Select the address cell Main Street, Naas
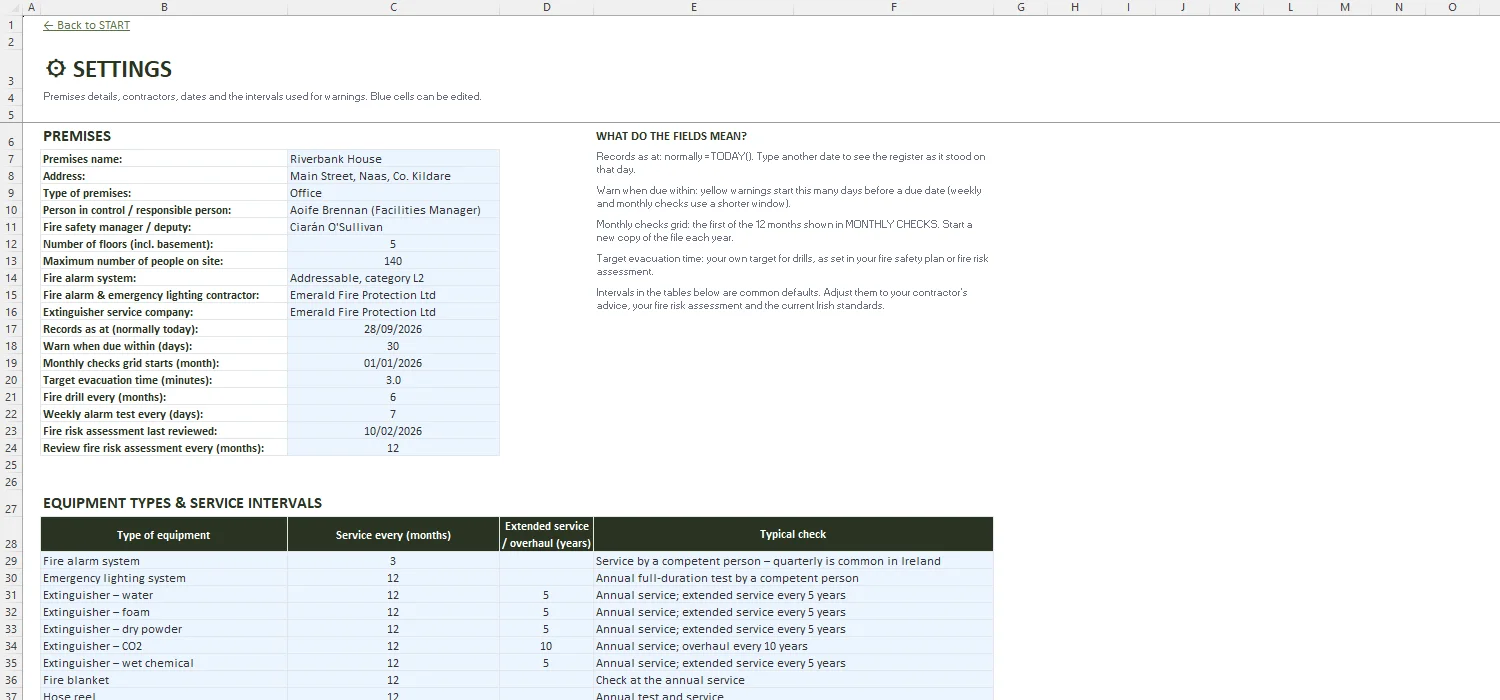The image size is (1500, 700). (393, 176)
